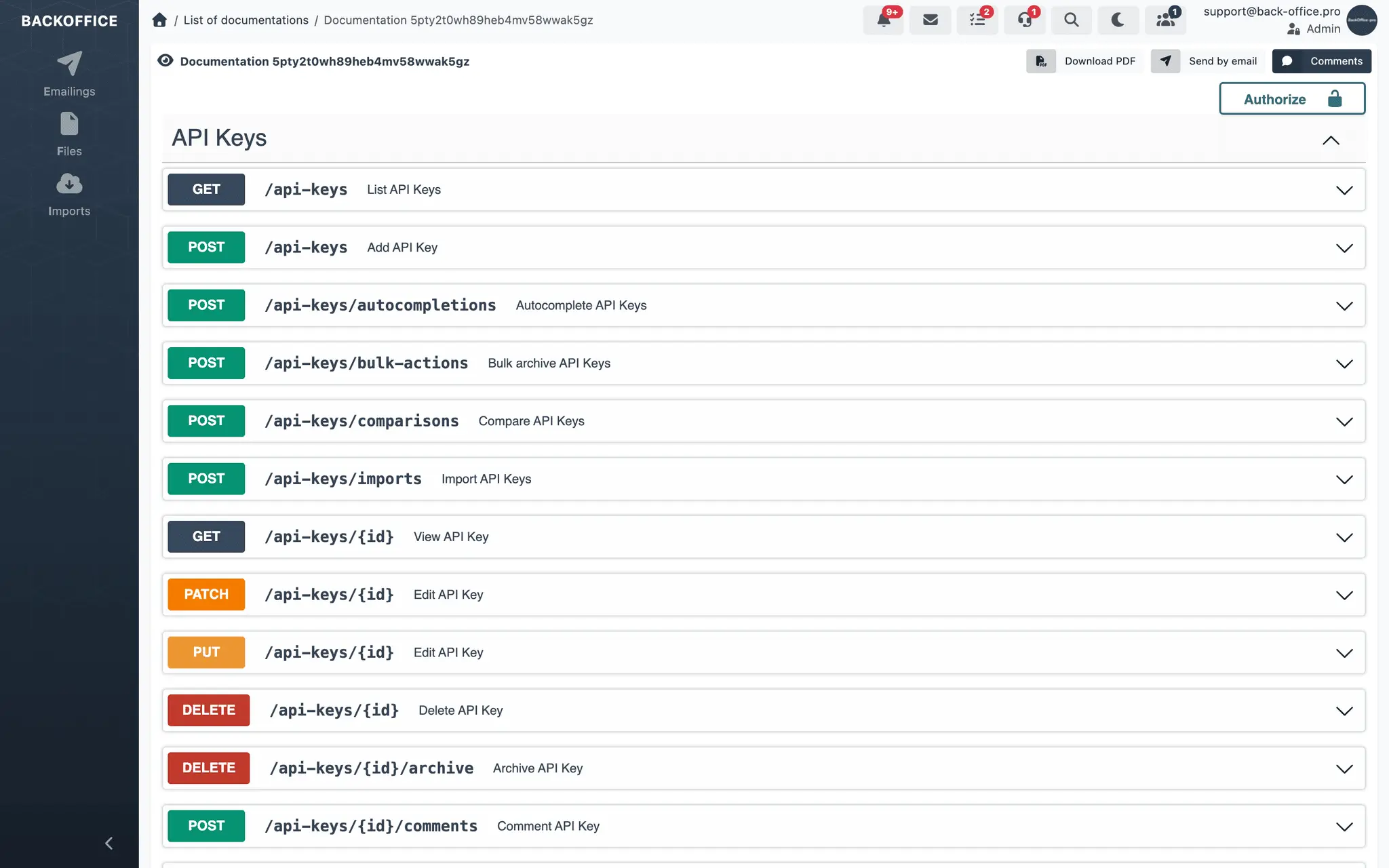This screenshot has height=868, width=1389.
Task: Expand Compare API Keys endpoint
Action: [x=1344, y=421]
